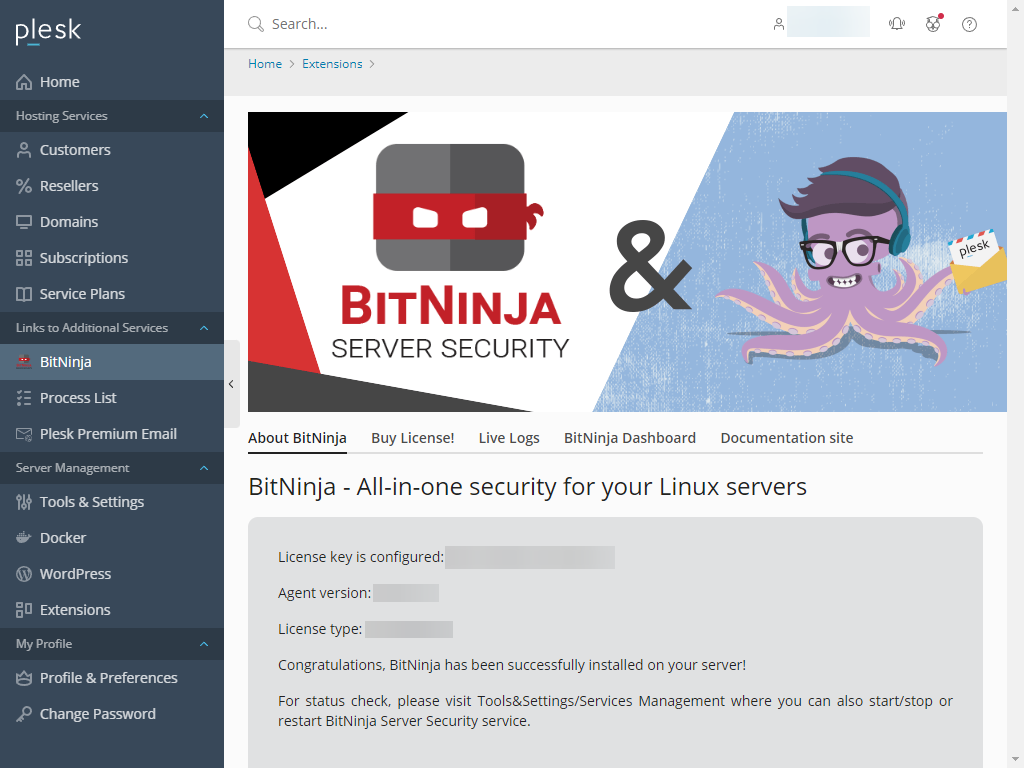Image resolution: width=1024 pixels, height=768 pixels.
Task: Click the feedback globe icon in top bar
Action: 933,23
